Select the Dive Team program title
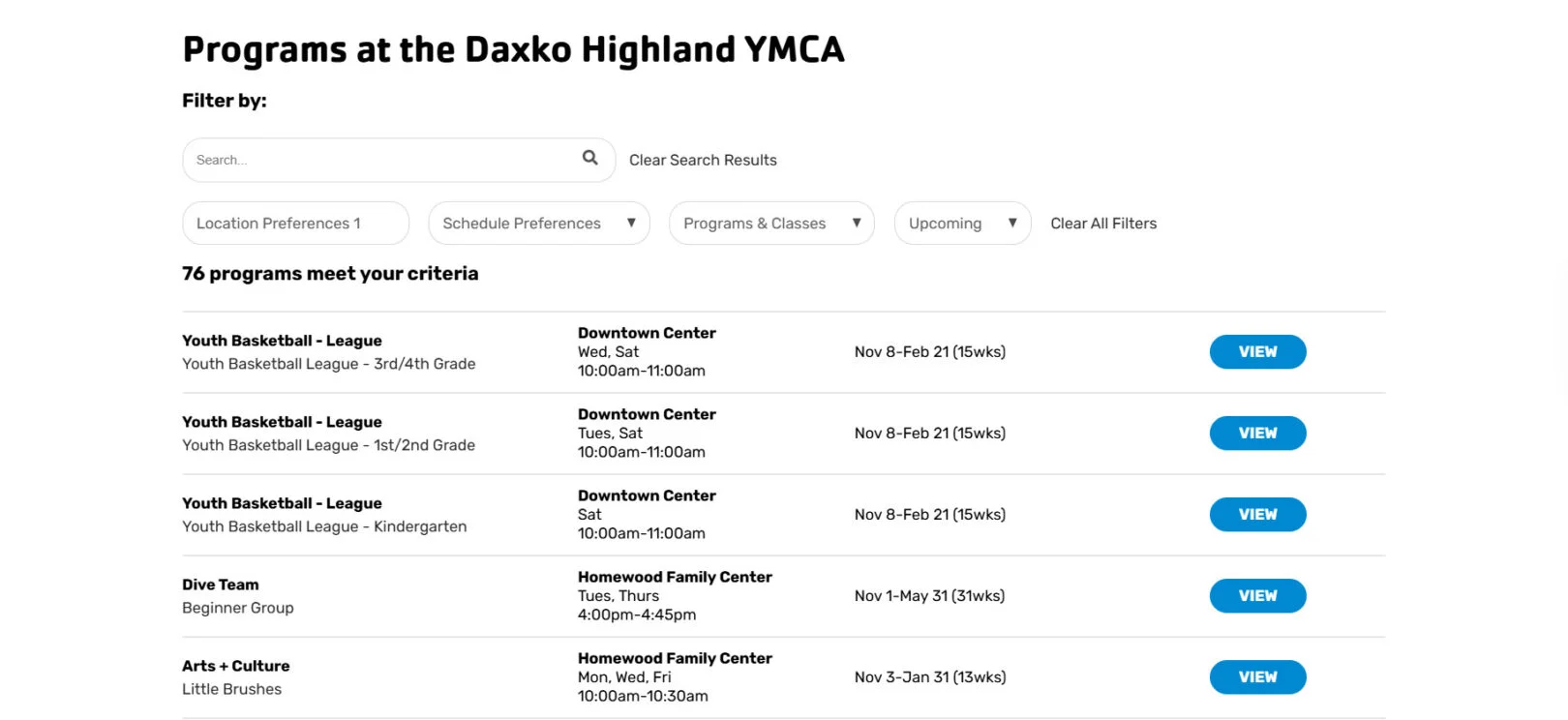The width and height of the screenshot is (1568, 720). (221, 585)
